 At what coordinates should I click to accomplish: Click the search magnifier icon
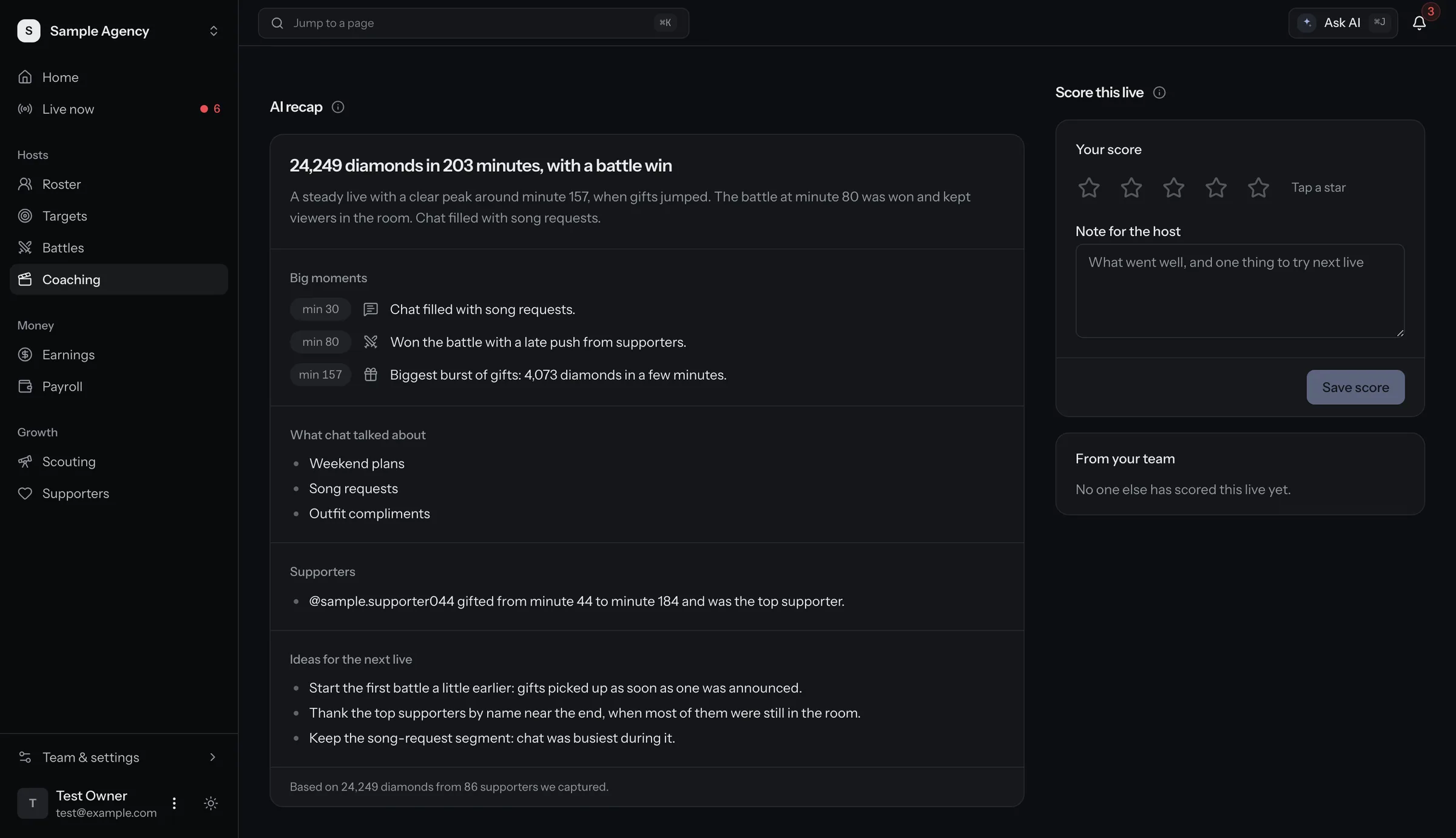[277, 23]
